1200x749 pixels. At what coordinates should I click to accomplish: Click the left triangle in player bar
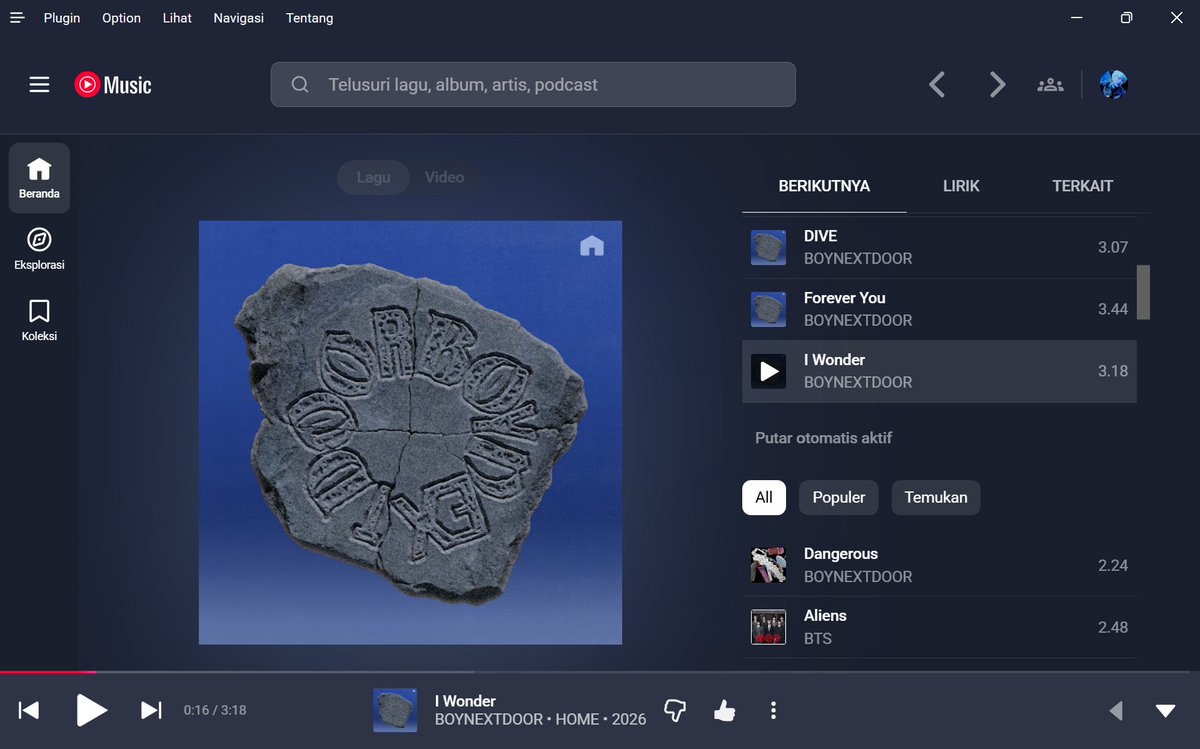pyautogui.click(x=1116, y=711)
